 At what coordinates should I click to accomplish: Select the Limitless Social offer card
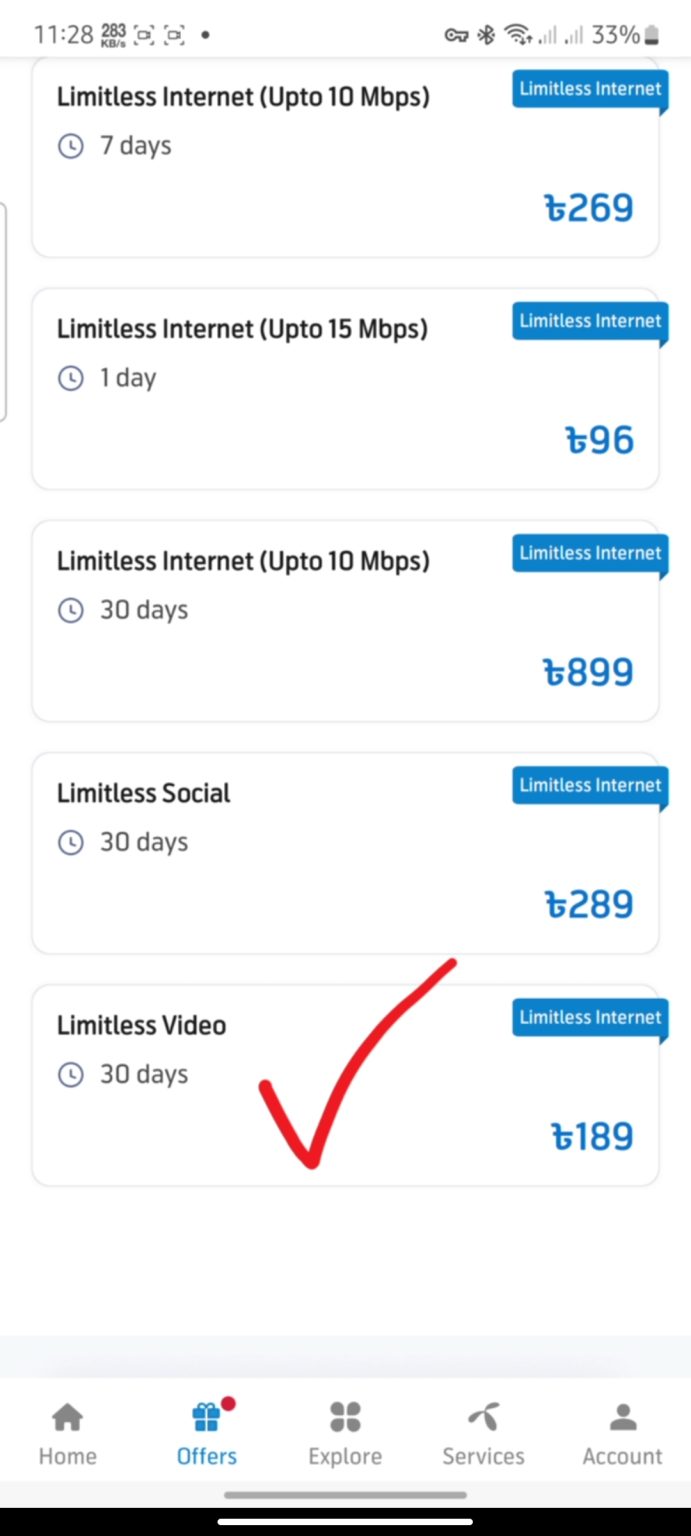345,850
